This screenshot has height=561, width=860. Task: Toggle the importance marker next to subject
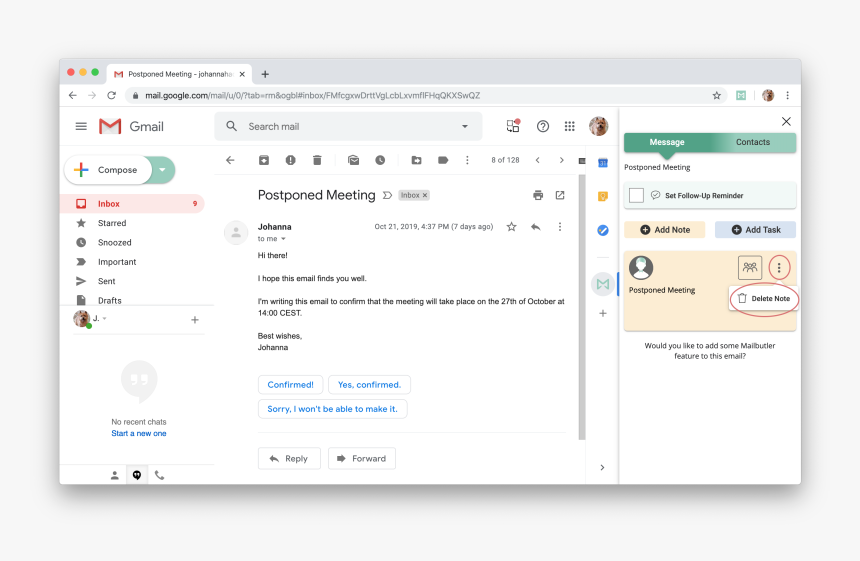click(387, 195)
